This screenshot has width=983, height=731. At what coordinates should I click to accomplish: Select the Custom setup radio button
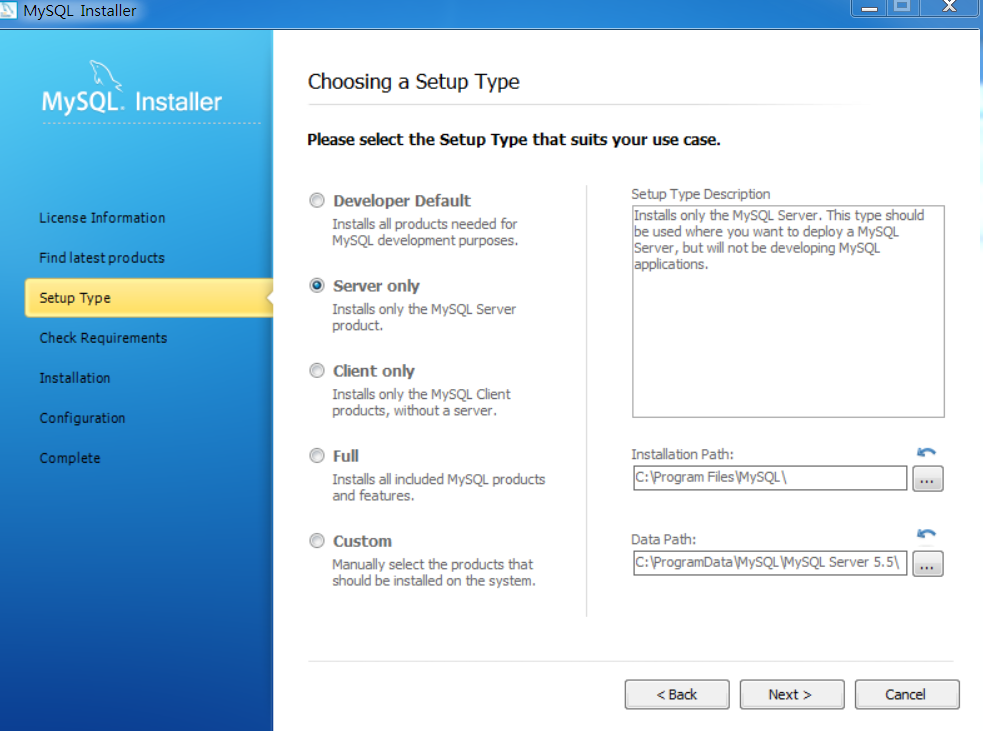click(317, 540)
